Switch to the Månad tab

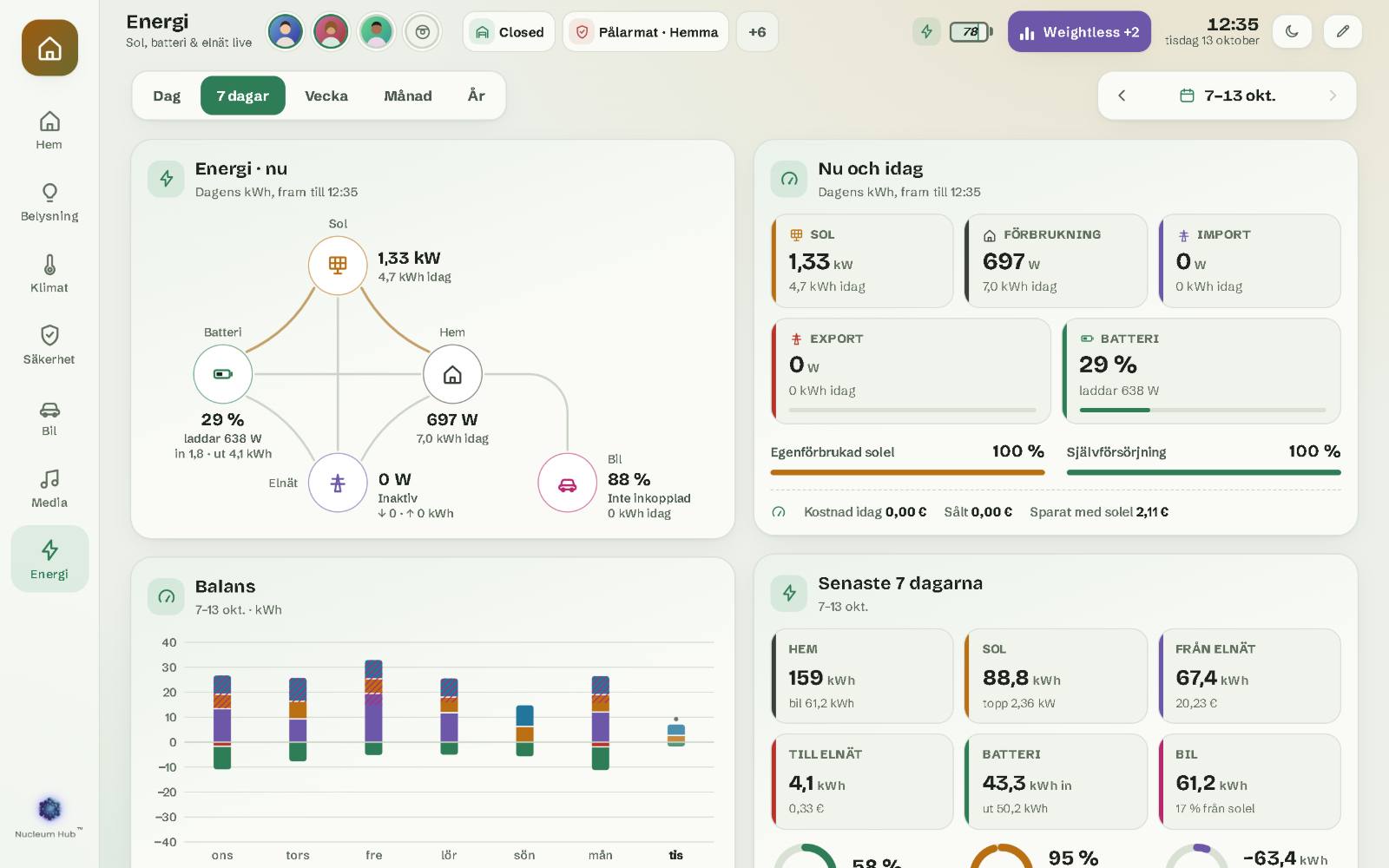click(408, 95)
